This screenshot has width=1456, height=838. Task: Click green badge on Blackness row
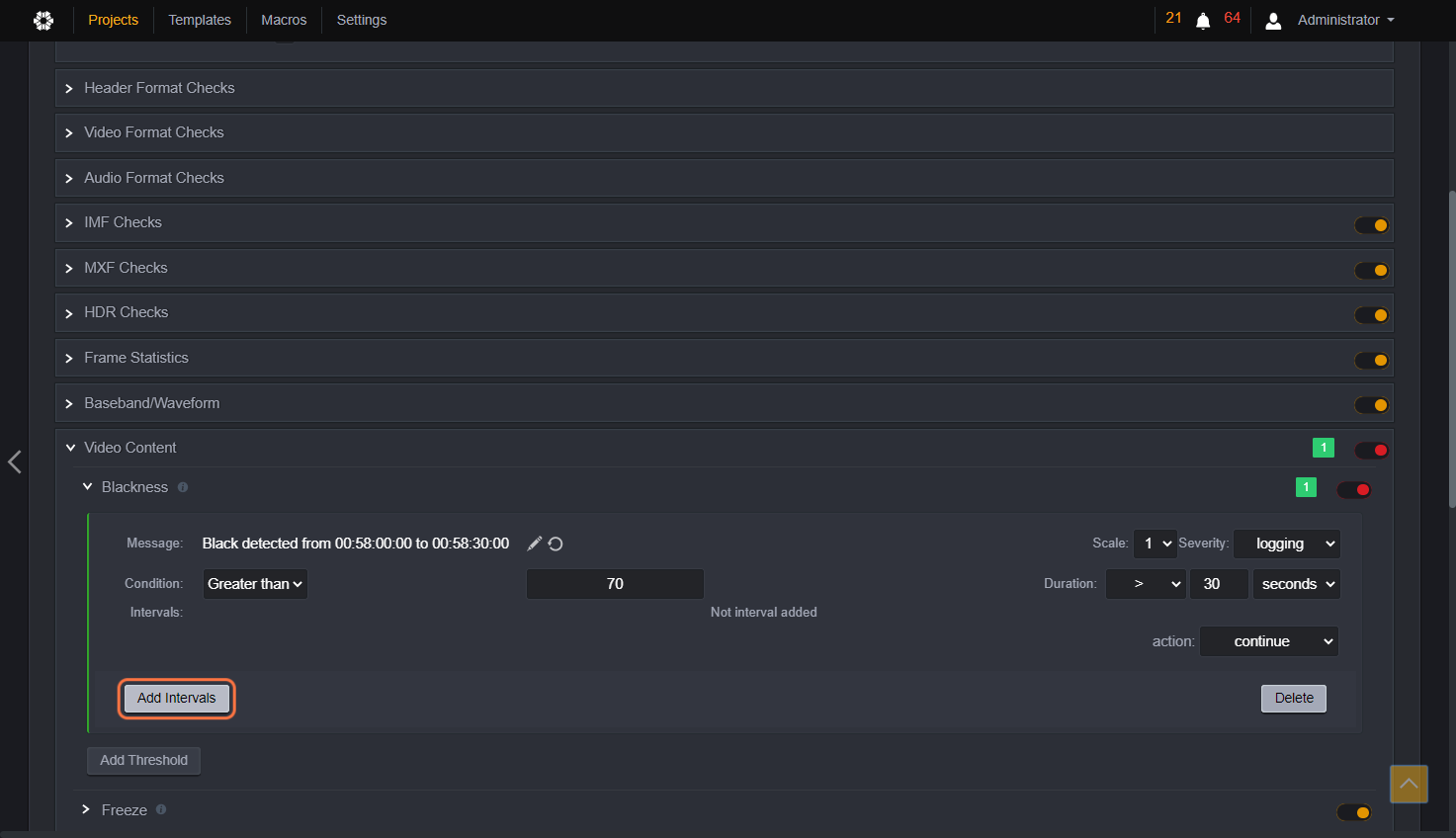pos(1306,487)
